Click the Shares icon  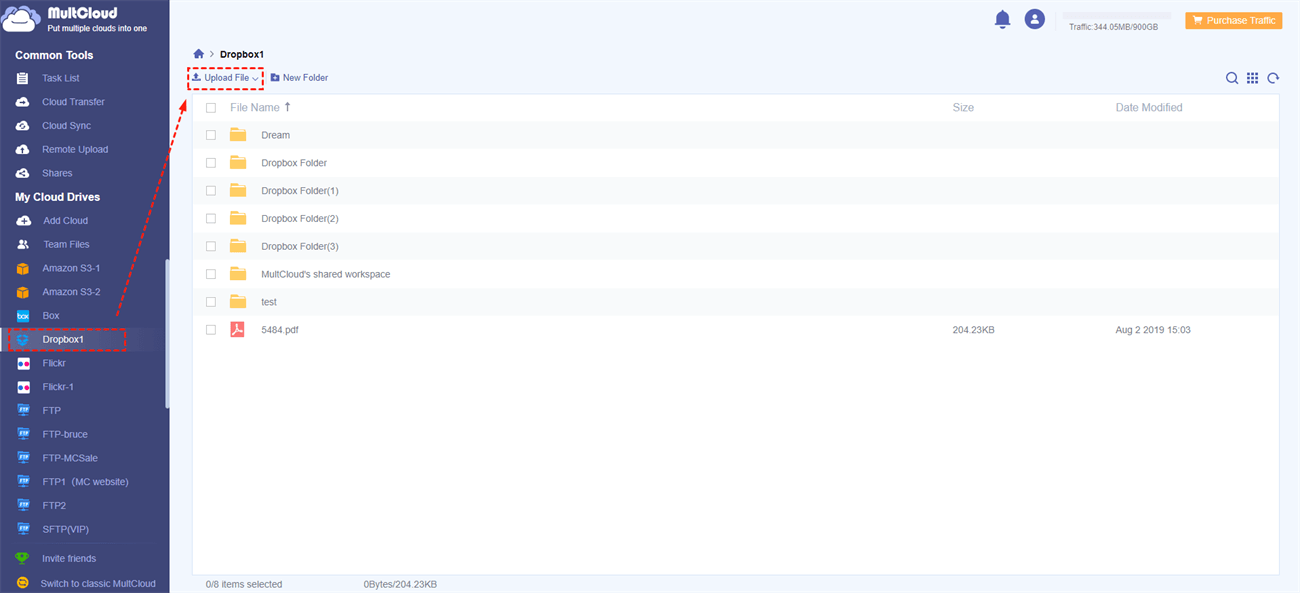(x=22, y=173)
